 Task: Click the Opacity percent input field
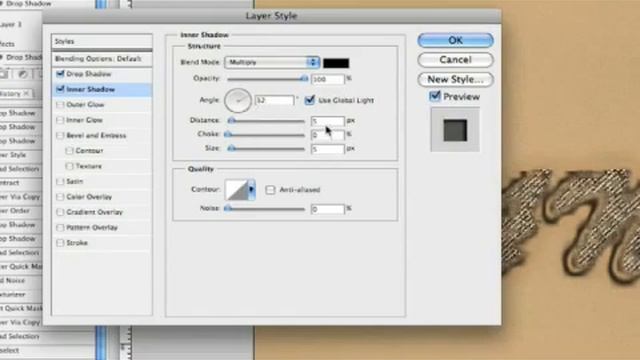pyautogui.click(x=328, y=79)
